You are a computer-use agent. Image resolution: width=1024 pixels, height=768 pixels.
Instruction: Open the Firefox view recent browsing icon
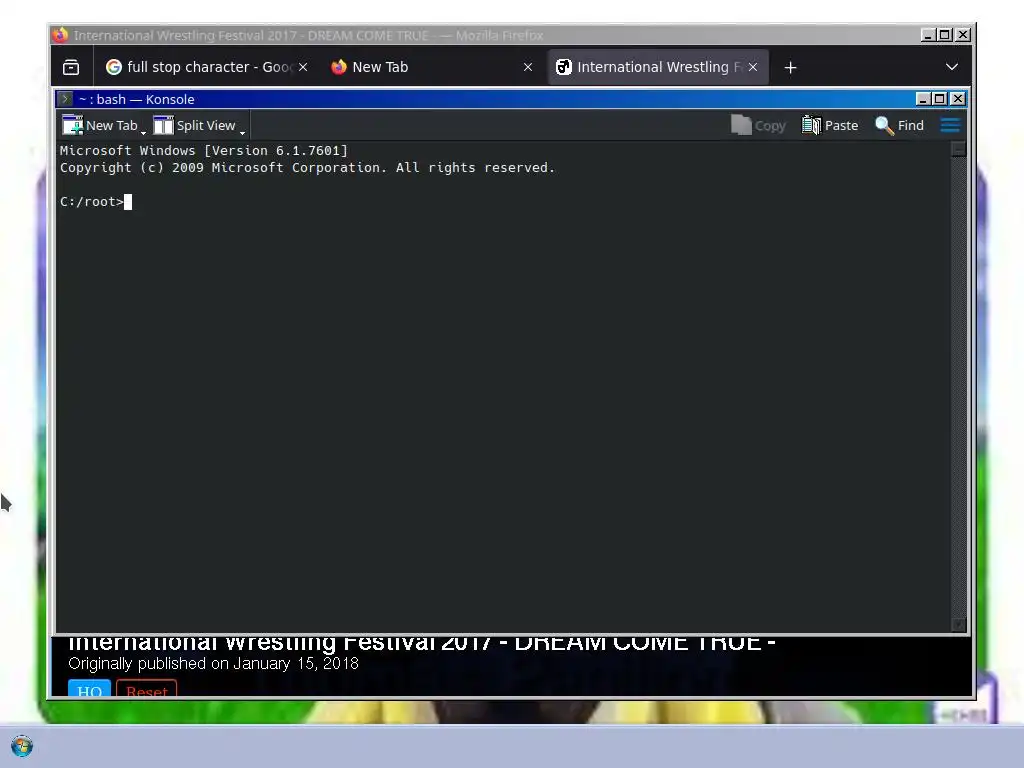[x=71, y=67]
